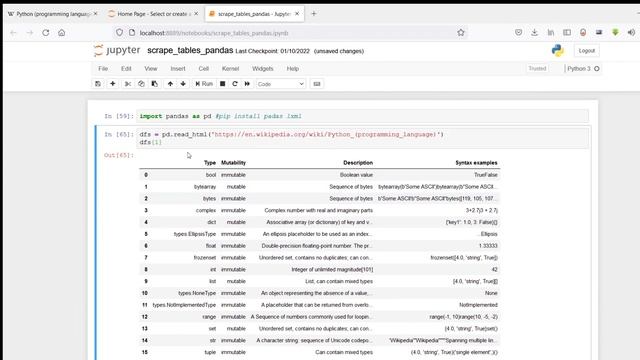Click the import pandas code cell

[362, 116]
